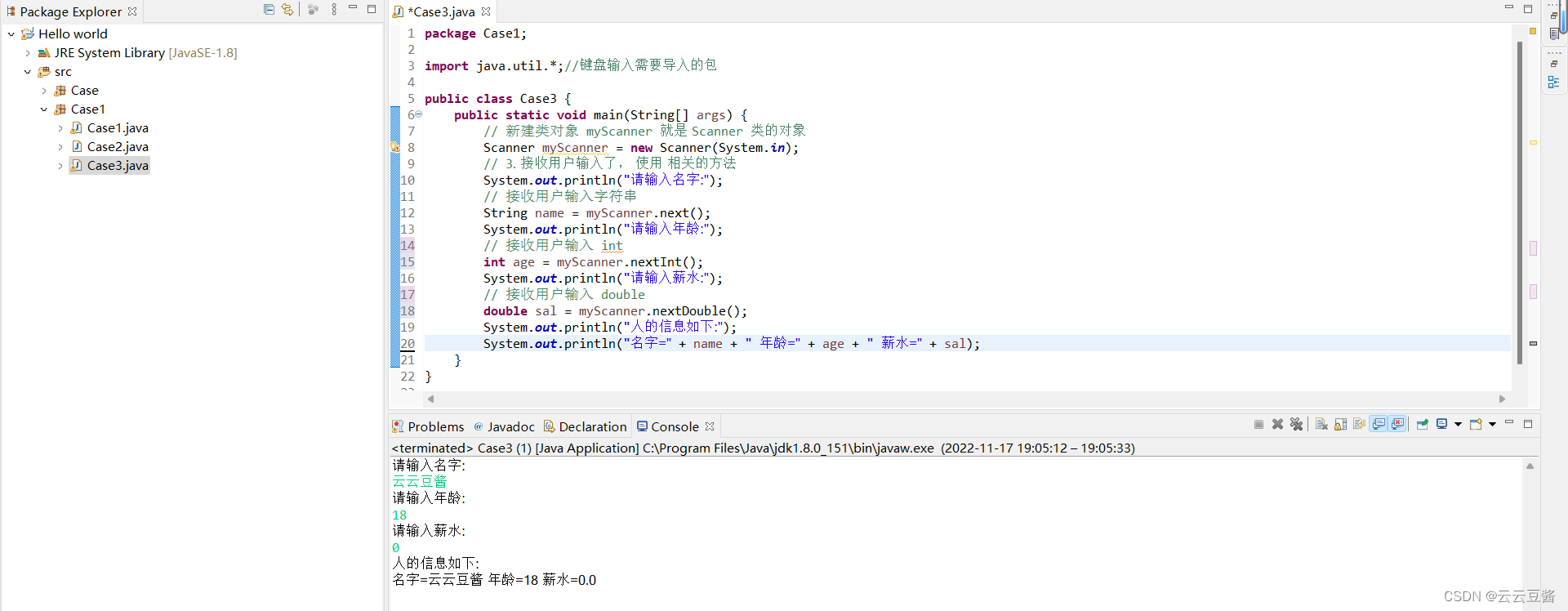Collapse the src folder
The width and height of the screenshot is (1568, 611).
(28, 72)
